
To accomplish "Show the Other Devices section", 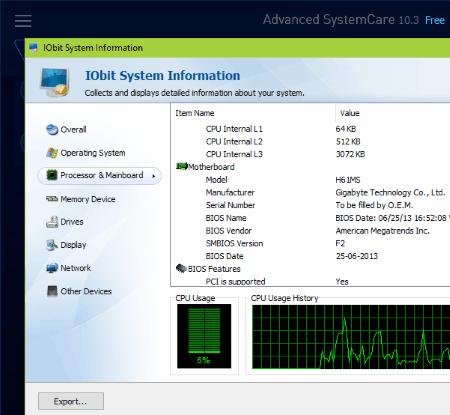I will [86, 291].
